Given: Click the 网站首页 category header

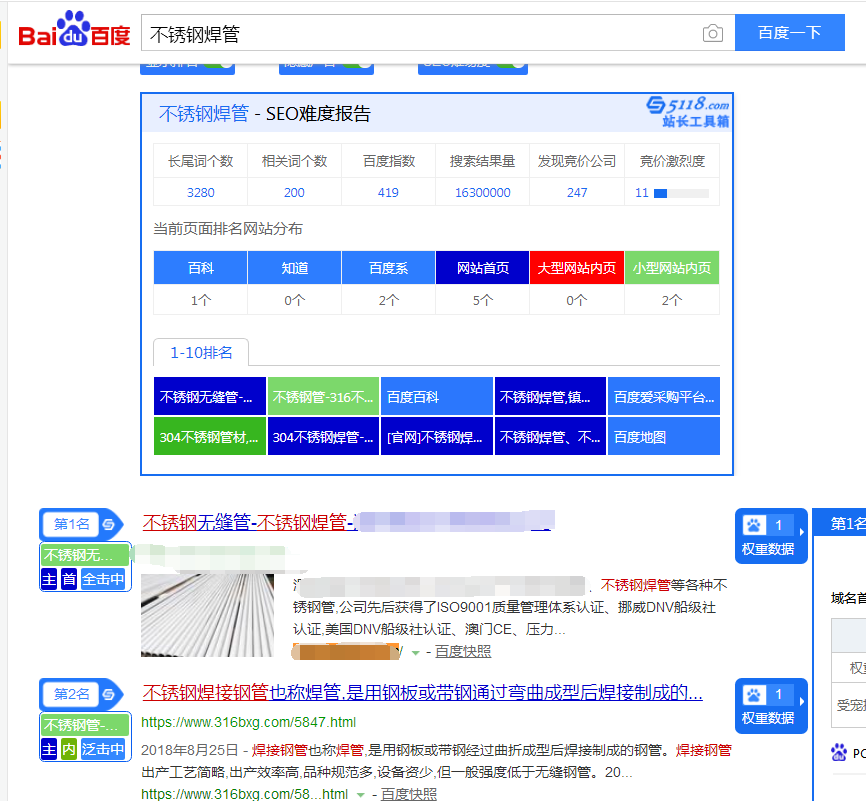Looking at the screenshot, I should tap(482, 268).
